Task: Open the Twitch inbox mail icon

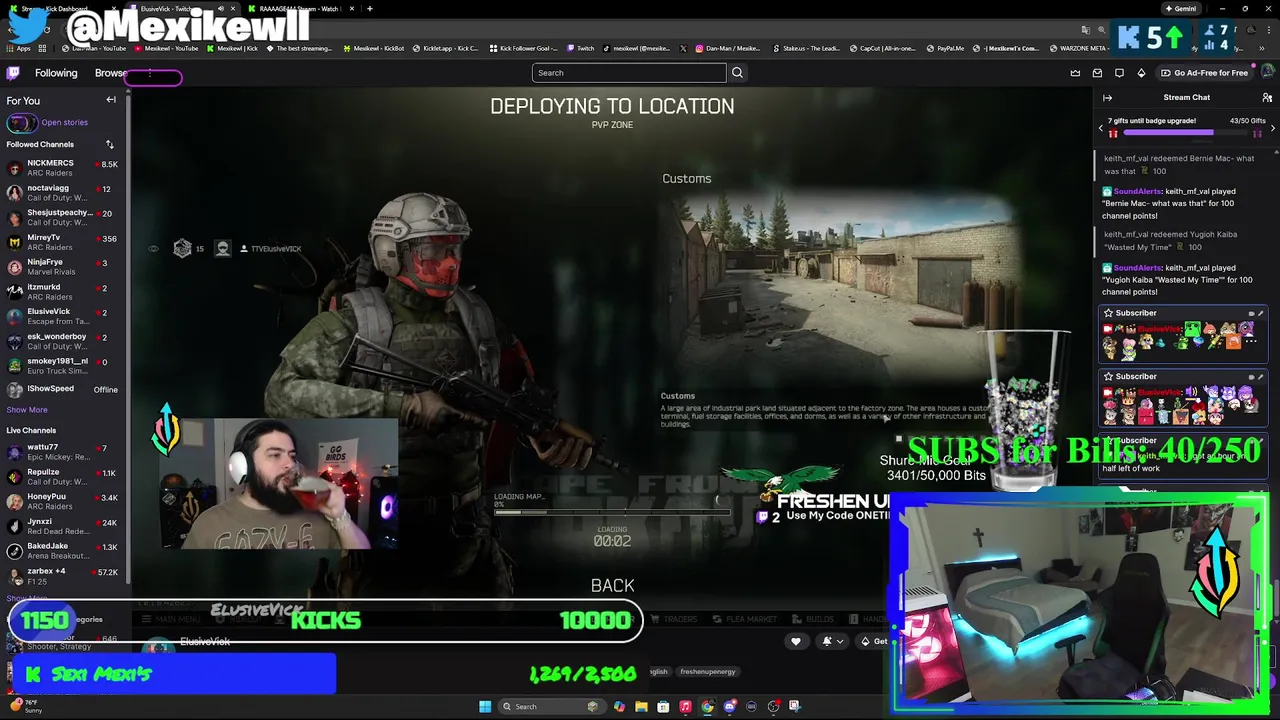Action: pyautogui.click(x=1097, y=73)
